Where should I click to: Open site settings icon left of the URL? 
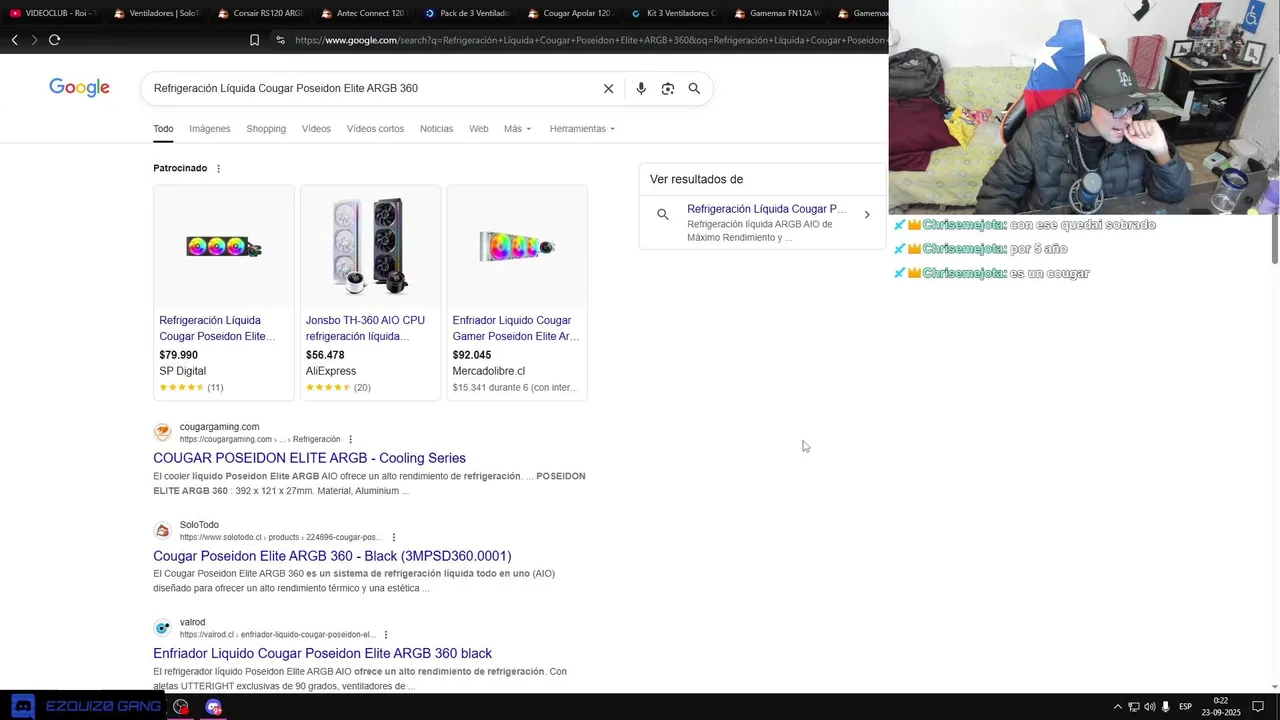point(280,40)
